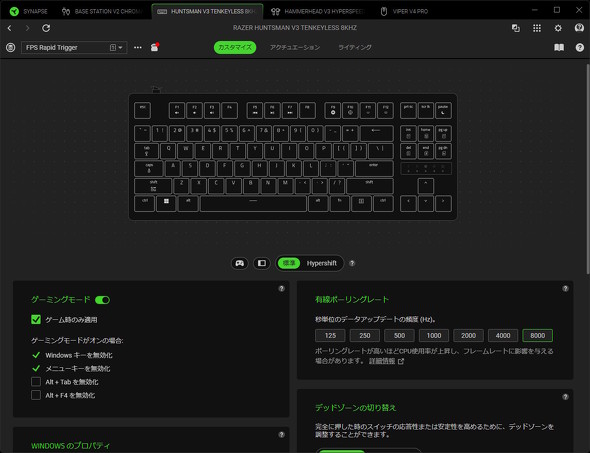Image resolution: width=590 pixels, height=453 pixels.
Task: Toggle the ゲーミングモード switch
Action: [102, 300]
